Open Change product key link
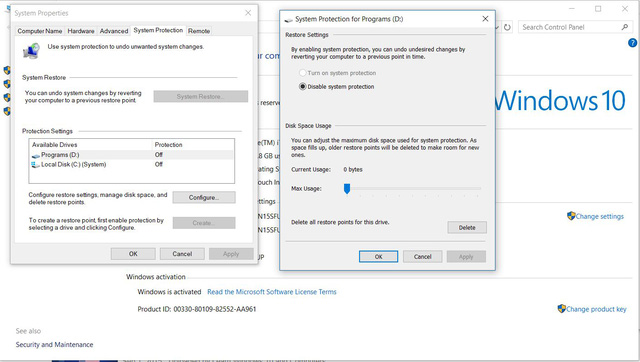The width and height of the screenshot is (640, 362). pyautogui.click(x=596, y=309)
